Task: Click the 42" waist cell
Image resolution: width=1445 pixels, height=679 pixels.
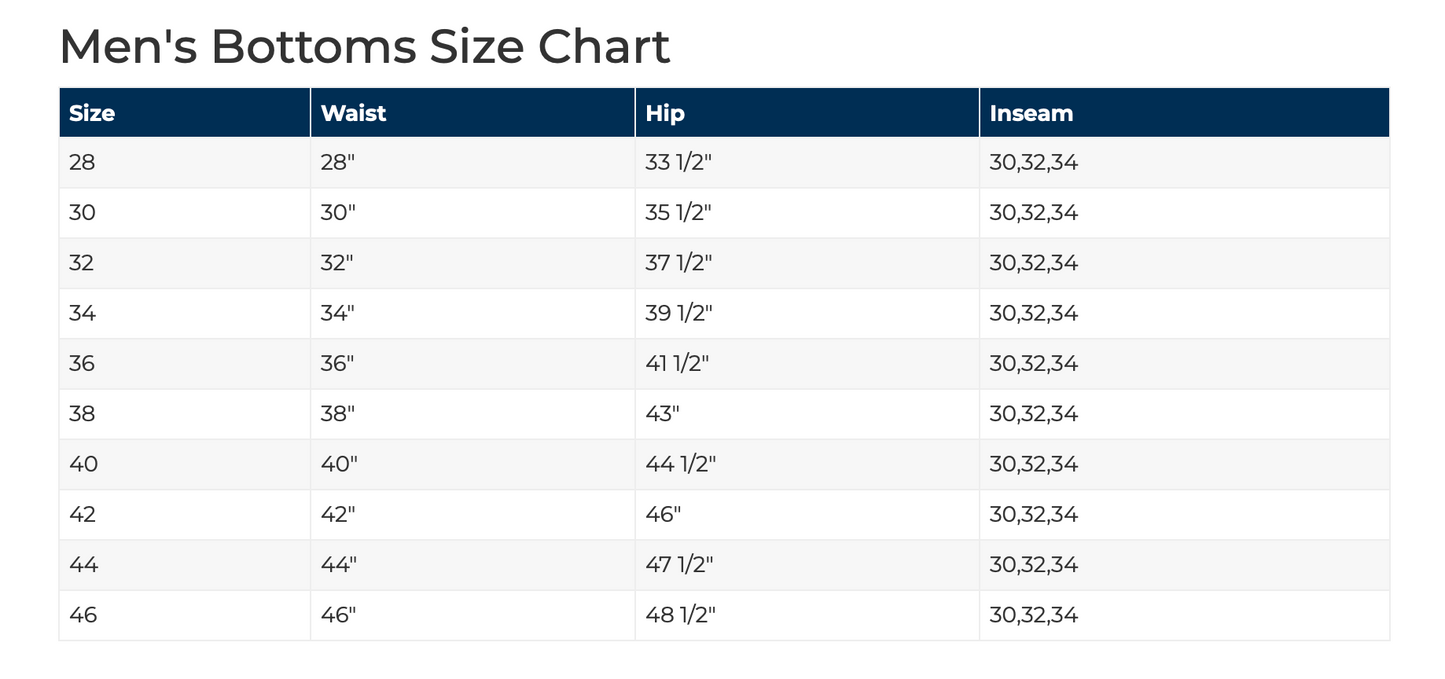Action: [x=338, y=514]
